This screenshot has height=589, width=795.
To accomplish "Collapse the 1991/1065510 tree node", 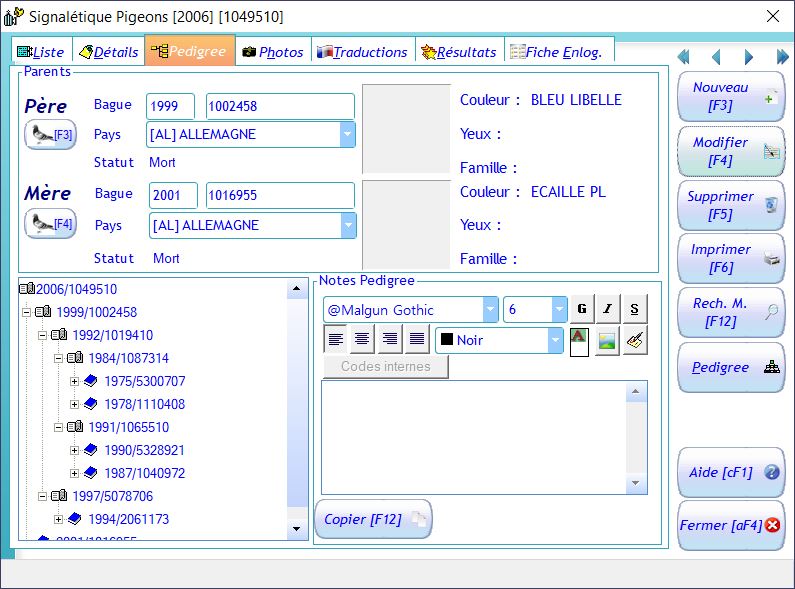I will (59, 427).
